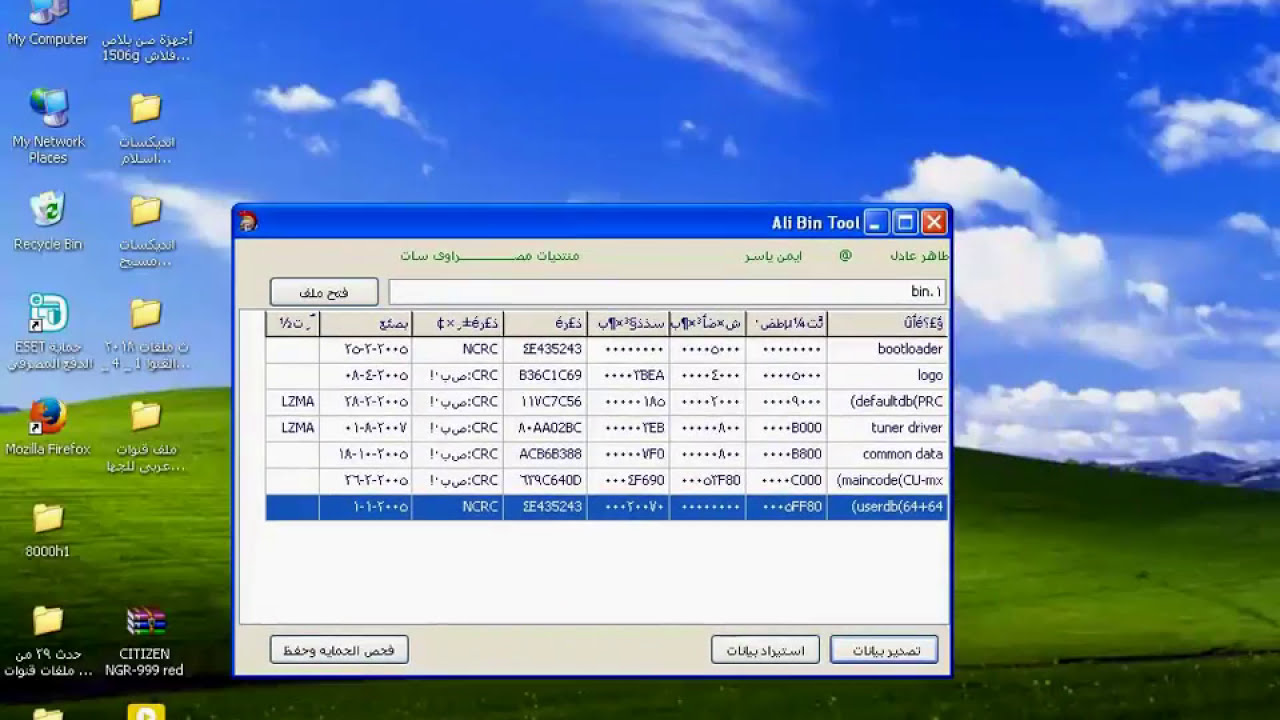This screenshot has height=720, width=1280.
Task: Click the طاهر عادل name in the header
Action: [920, 256]
